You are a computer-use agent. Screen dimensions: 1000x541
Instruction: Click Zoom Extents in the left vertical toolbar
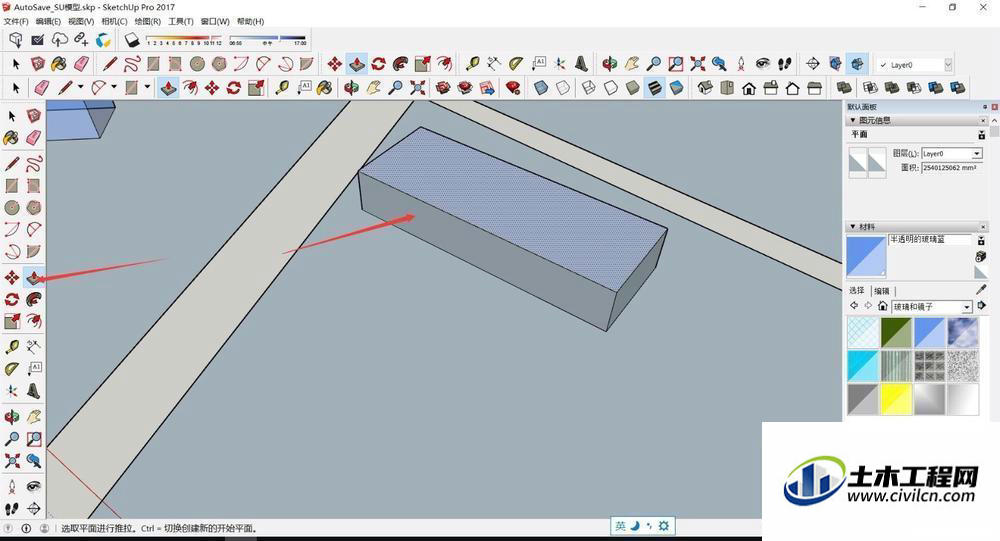coord(11,460)
